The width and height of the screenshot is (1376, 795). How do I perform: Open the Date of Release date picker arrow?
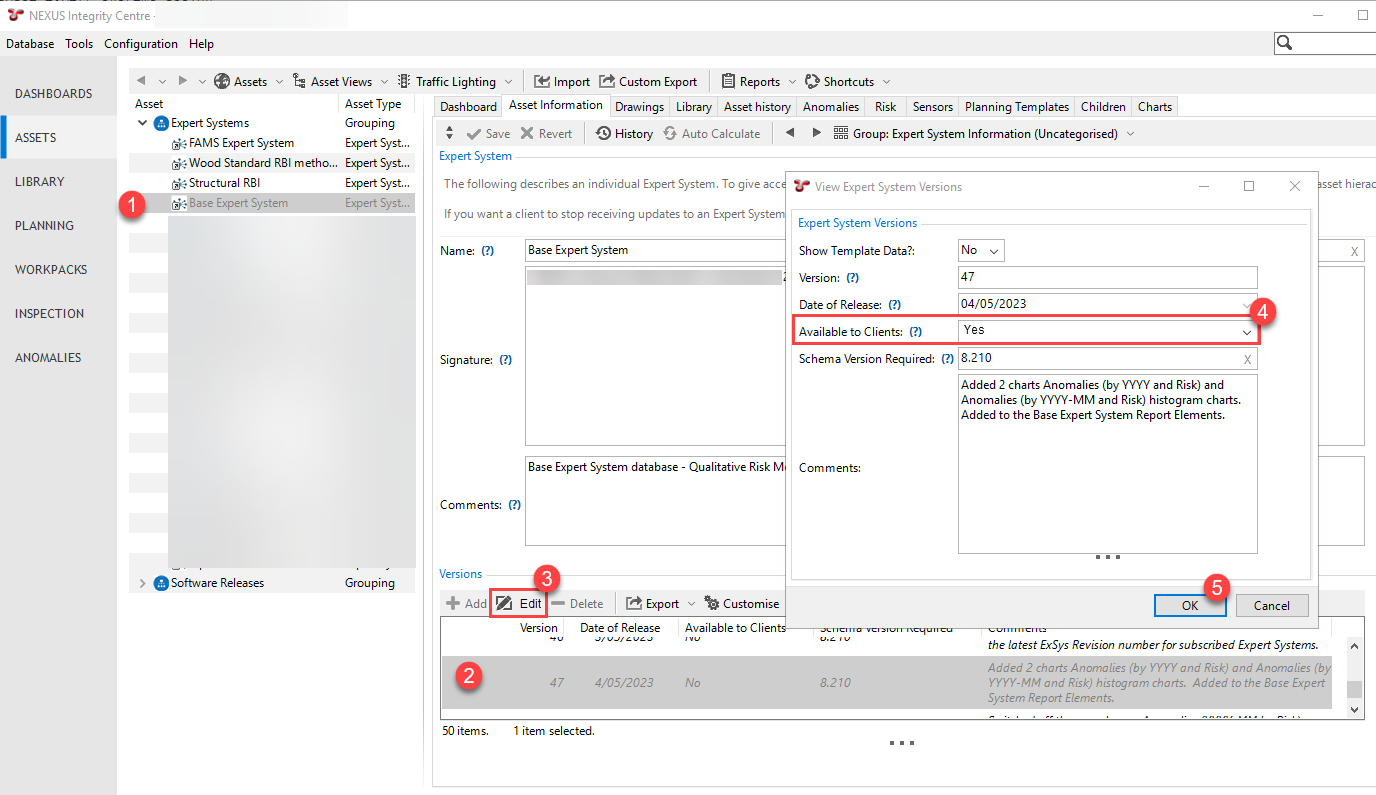point(1247,305)
